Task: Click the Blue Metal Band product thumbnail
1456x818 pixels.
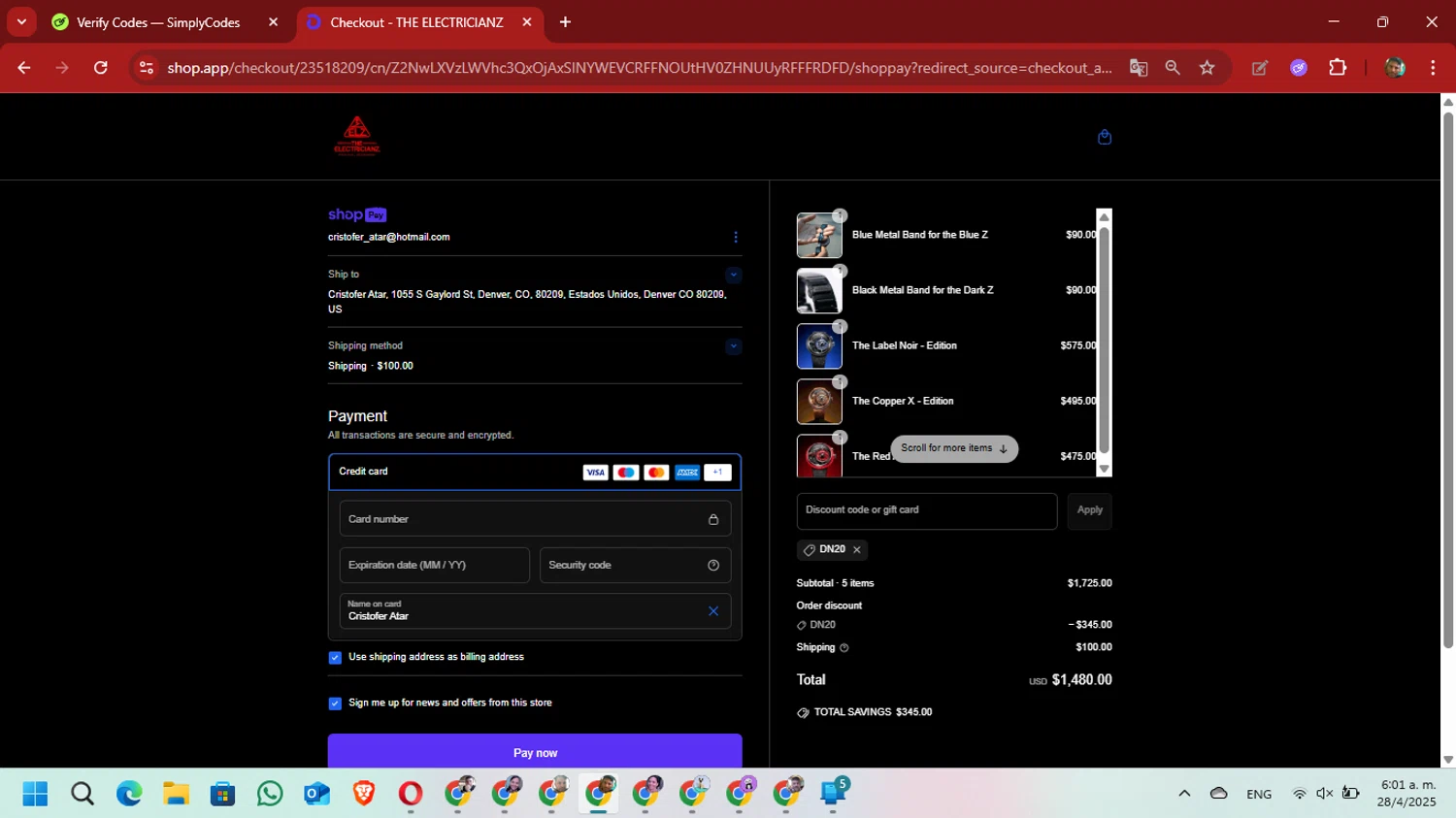Action: (x=819, y=235)
